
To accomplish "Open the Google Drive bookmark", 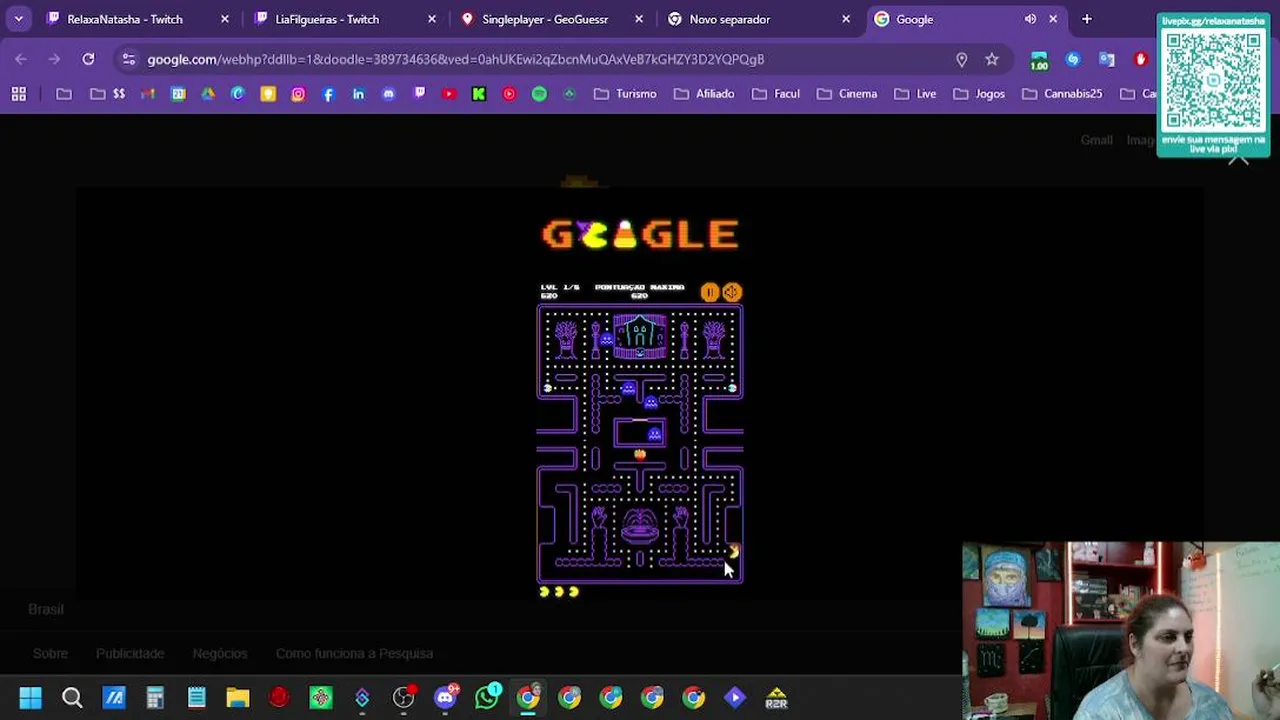I will click(x=208, y=94).
